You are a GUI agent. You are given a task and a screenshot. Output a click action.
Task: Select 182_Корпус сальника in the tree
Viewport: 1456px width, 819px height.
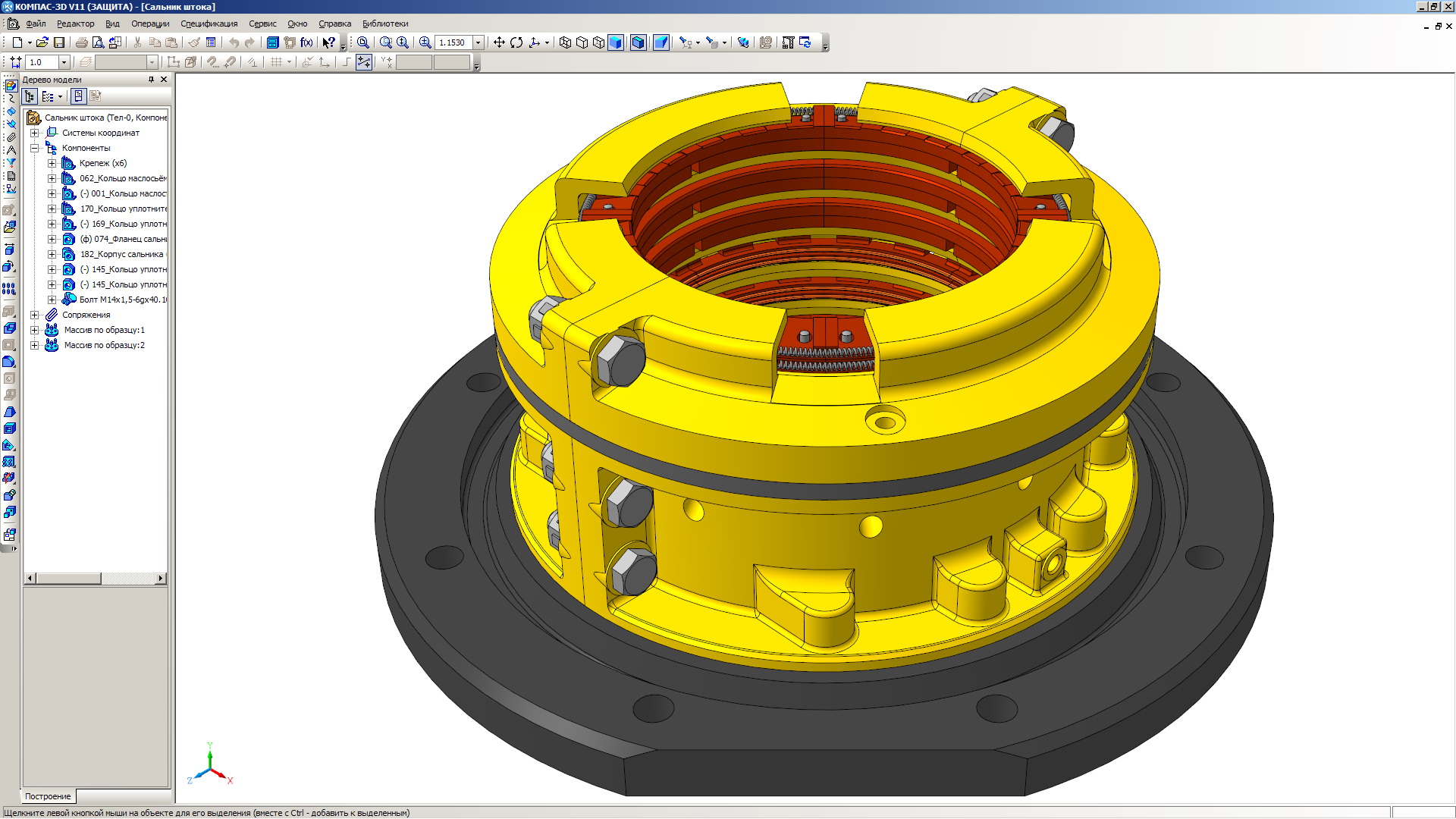click(x=121, y=254)
